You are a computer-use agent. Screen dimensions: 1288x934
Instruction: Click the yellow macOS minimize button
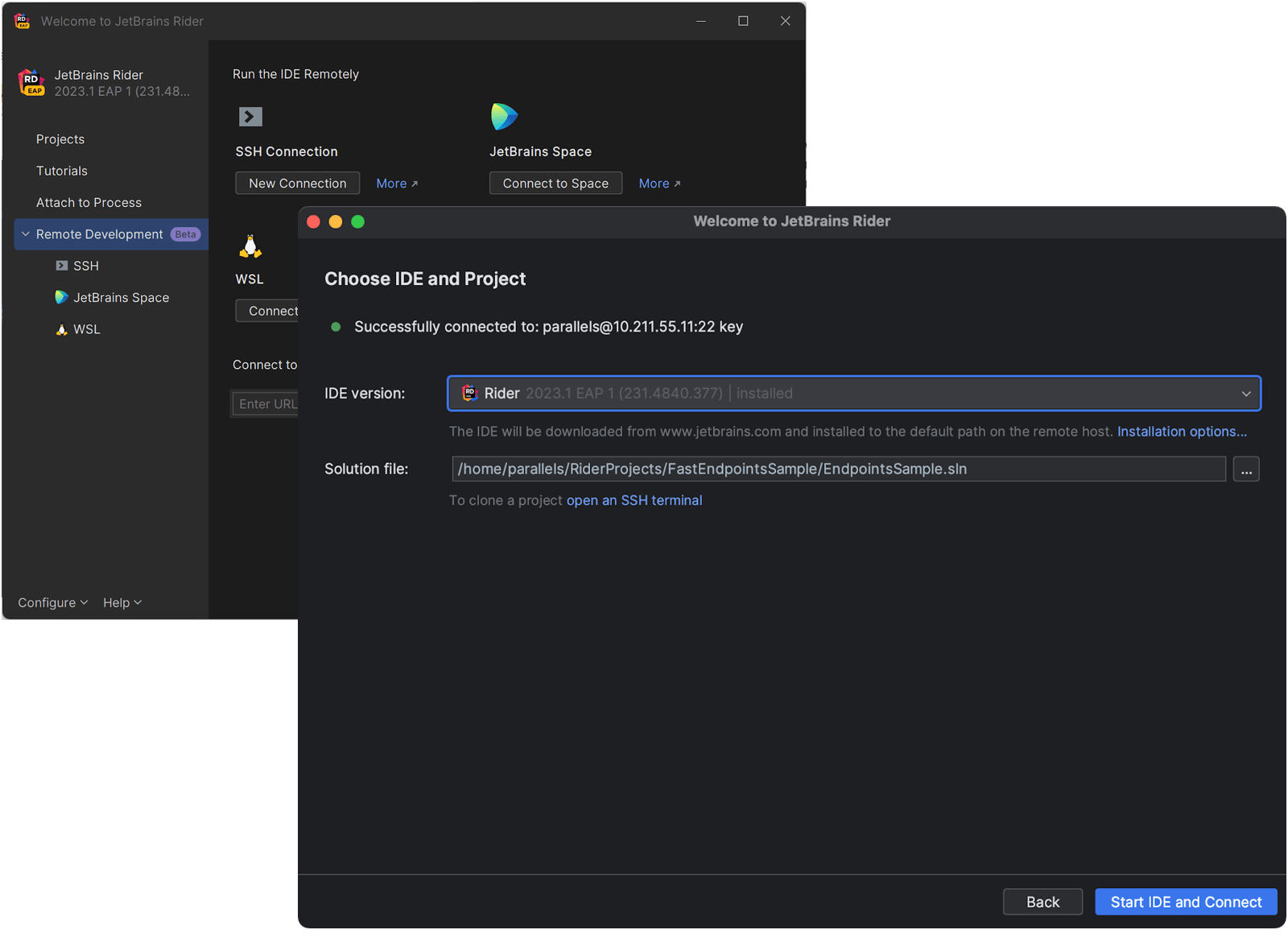(x=336, y=222)
